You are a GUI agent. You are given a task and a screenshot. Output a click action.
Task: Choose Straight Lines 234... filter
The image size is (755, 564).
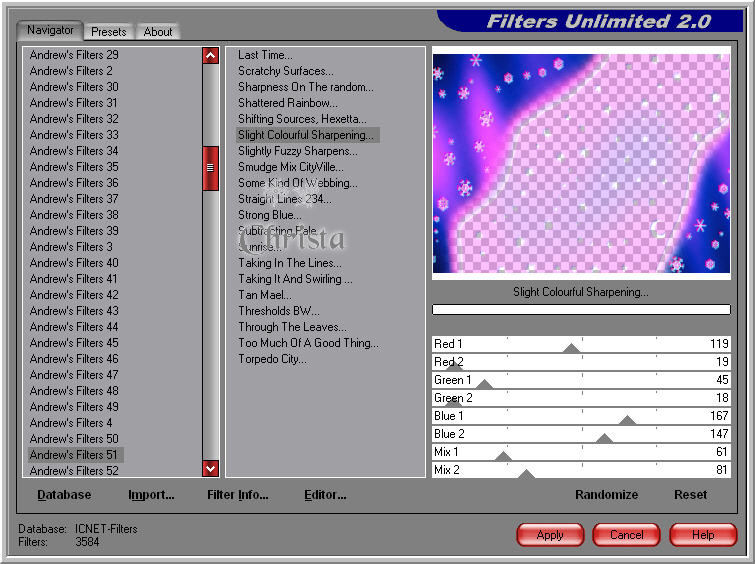285,199
